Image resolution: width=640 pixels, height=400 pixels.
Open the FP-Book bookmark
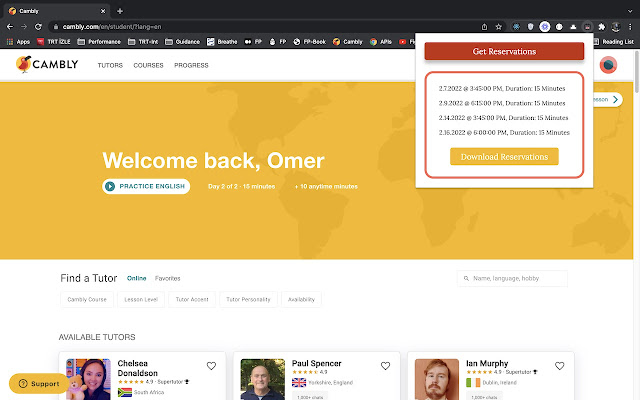309,42
